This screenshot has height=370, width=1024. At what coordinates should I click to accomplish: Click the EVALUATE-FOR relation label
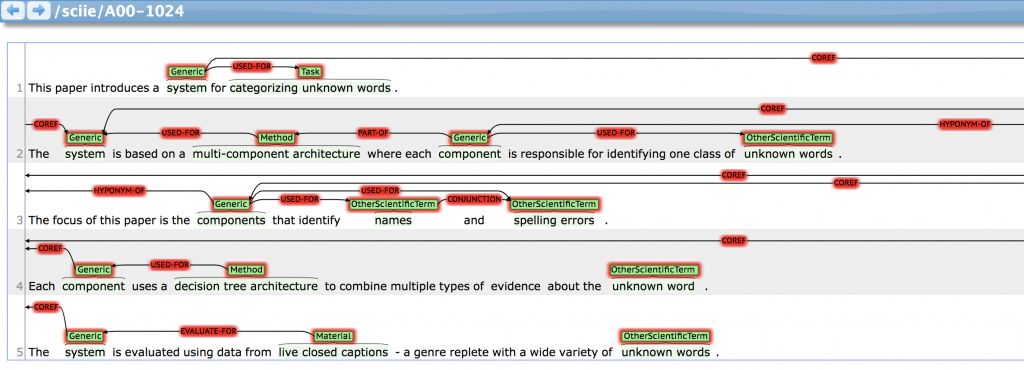coord(209,331)
